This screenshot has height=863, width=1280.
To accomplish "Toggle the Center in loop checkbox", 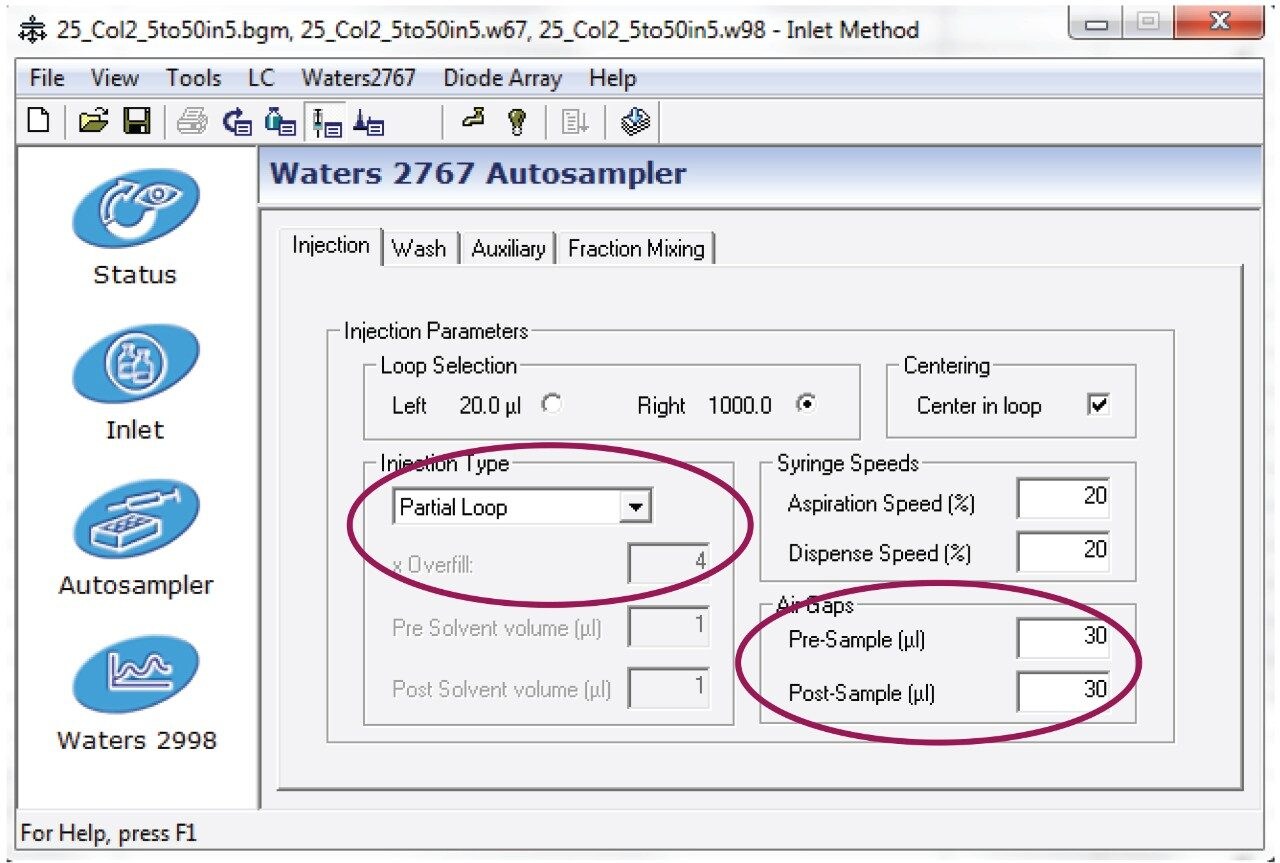I will pos(1098,405).
